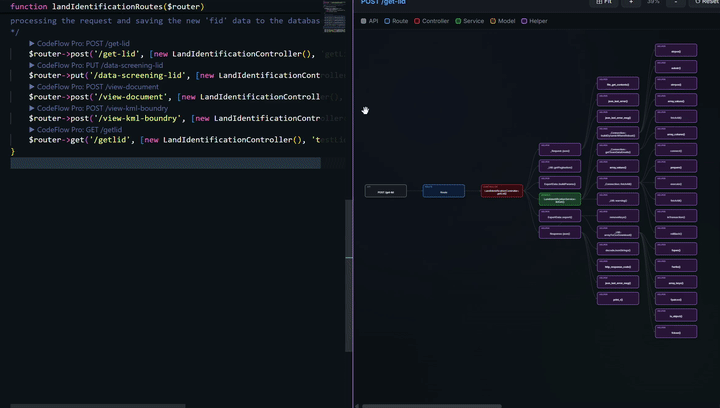720x408 pixels.
Task: Click the 39% zoom level readout
Action: [x=653, y=2]
